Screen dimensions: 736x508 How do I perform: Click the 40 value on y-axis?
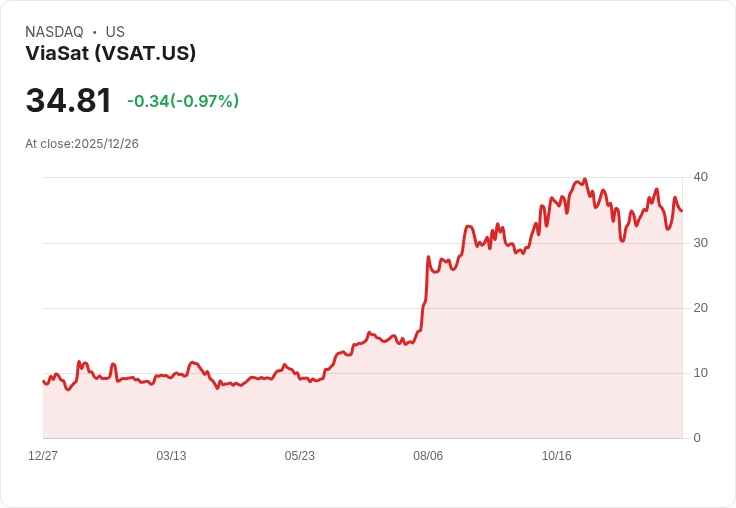pyautogui.click(x=700, y=177)
